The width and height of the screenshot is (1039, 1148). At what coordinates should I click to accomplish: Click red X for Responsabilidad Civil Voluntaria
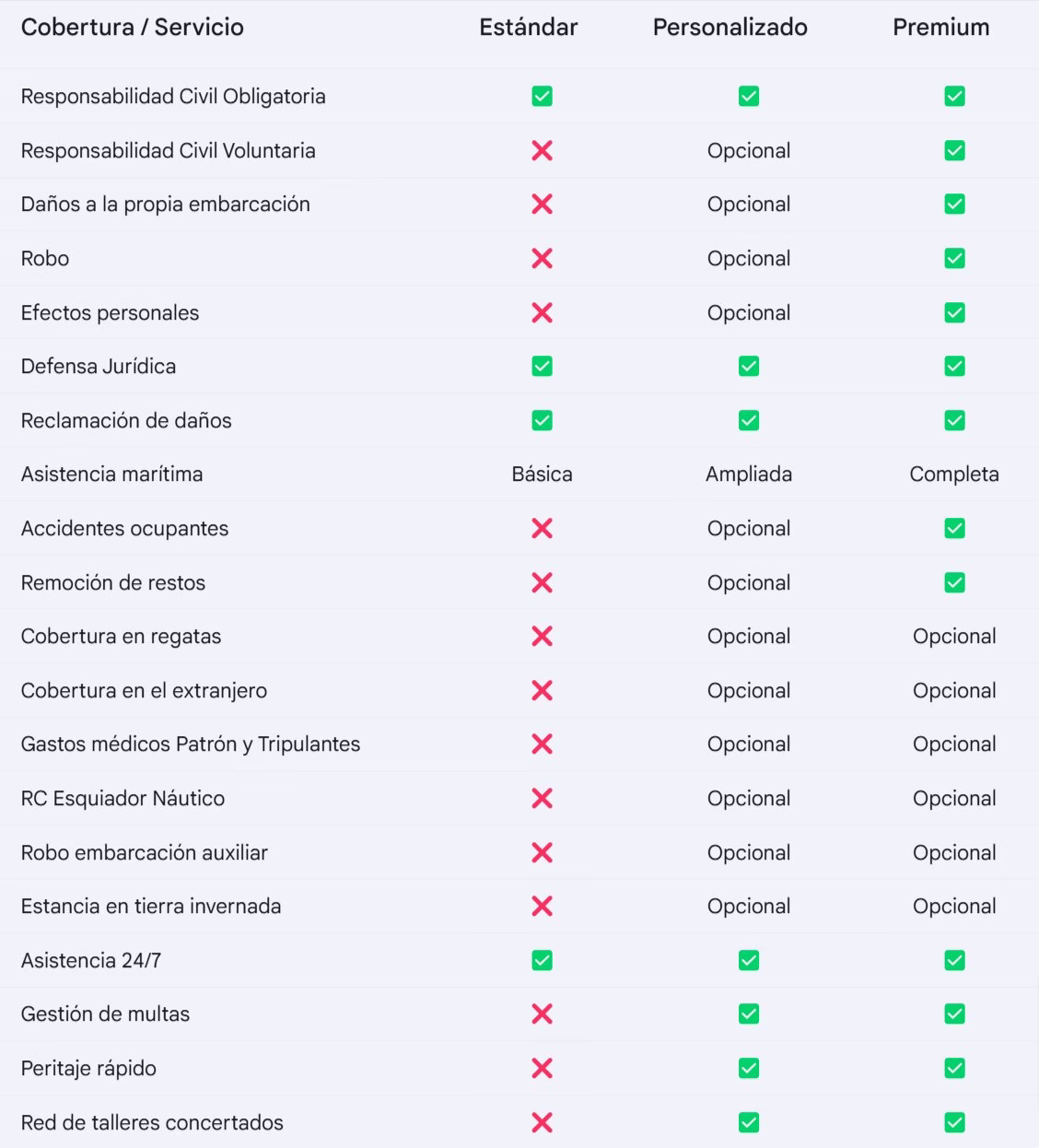pyautogui.click(x=543, y=151)
